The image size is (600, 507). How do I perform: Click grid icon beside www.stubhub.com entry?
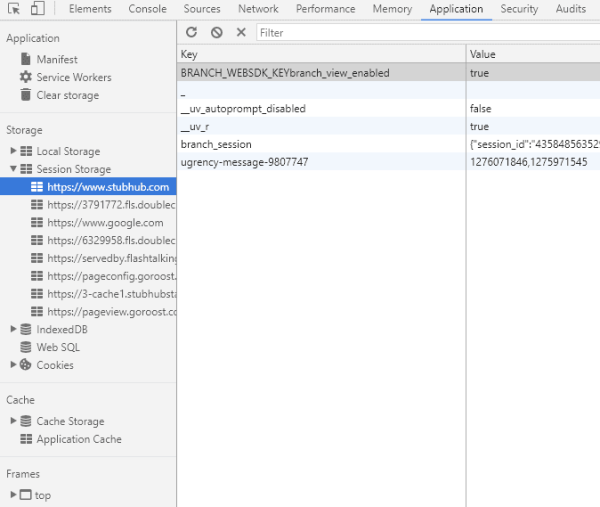pos(37,187)
